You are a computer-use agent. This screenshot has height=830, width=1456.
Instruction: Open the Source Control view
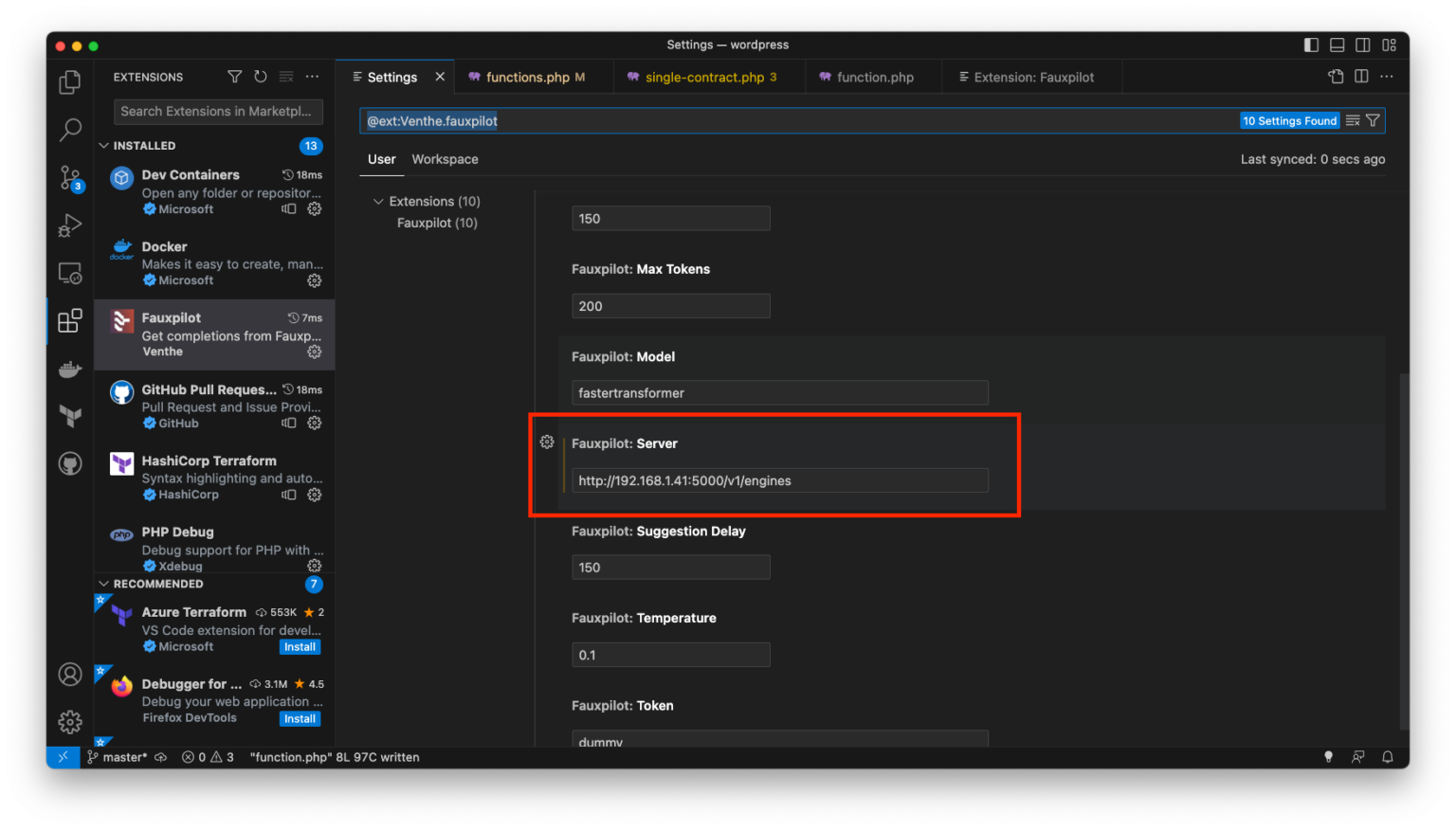coord(69,178)
